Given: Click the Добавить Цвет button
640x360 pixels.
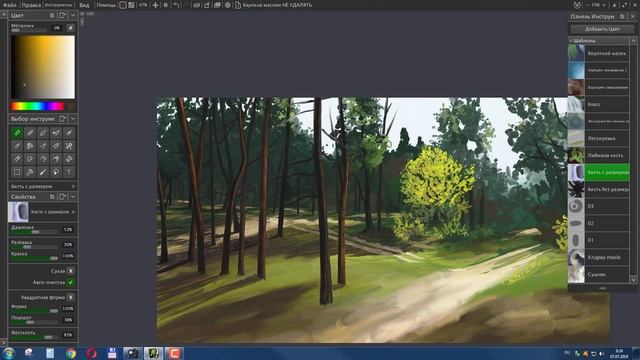Looking at the screenshot, I should point(602,29).
